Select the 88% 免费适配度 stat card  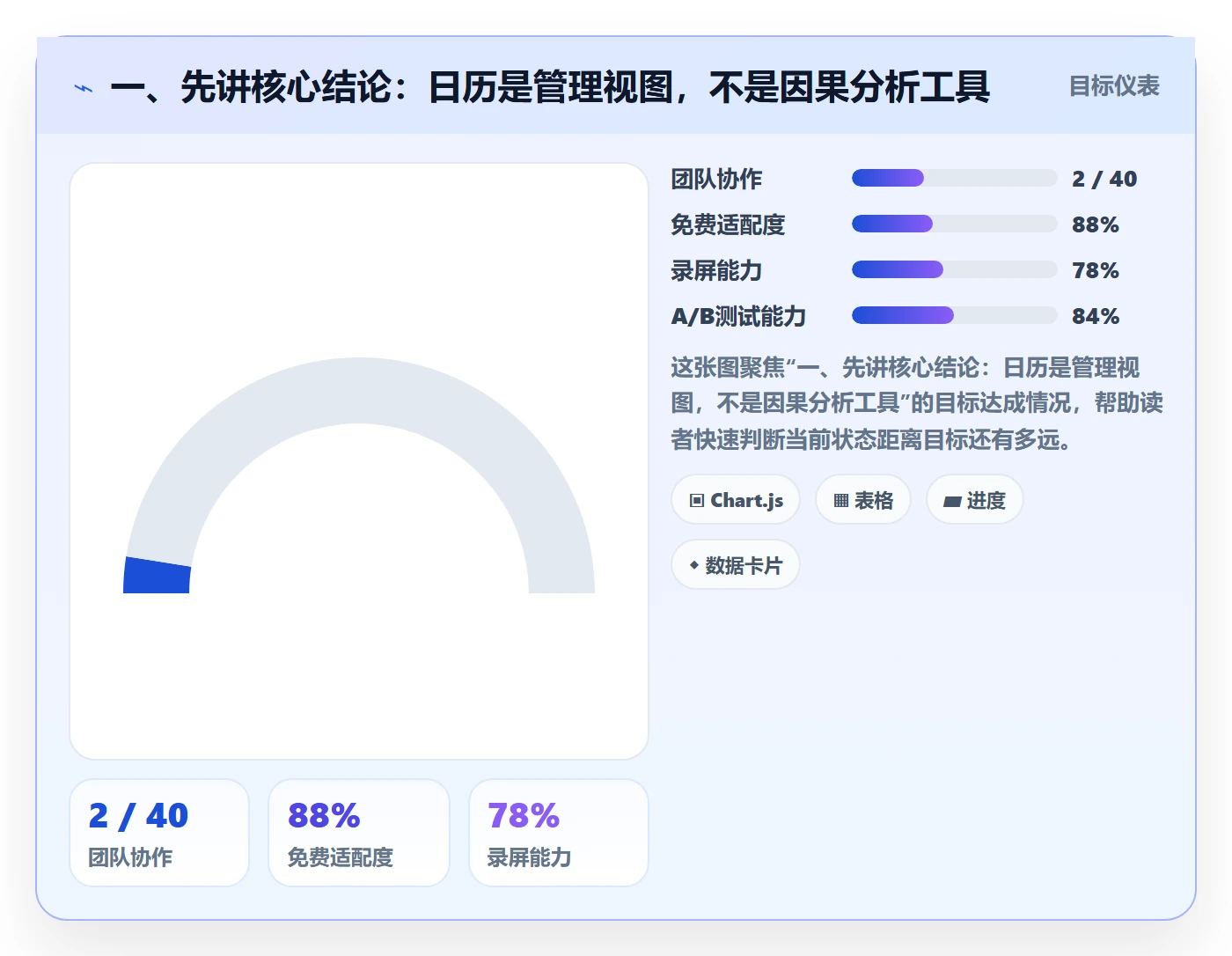tap(359, 833)
